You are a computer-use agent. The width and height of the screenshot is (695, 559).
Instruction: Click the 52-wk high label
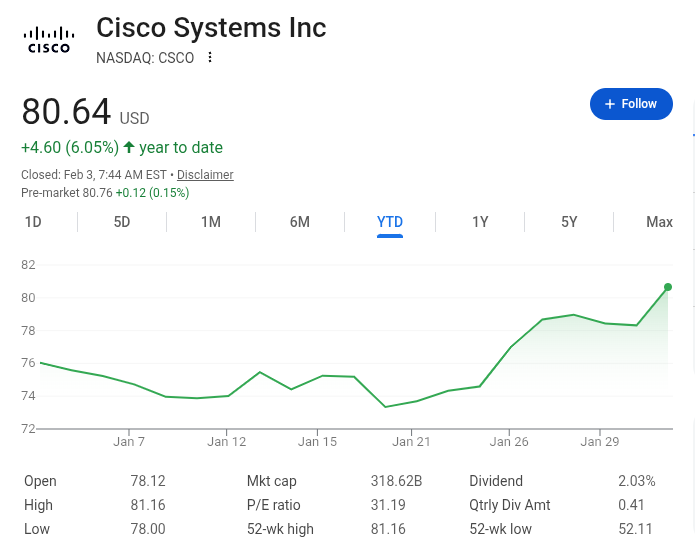(x=280, y=529)
